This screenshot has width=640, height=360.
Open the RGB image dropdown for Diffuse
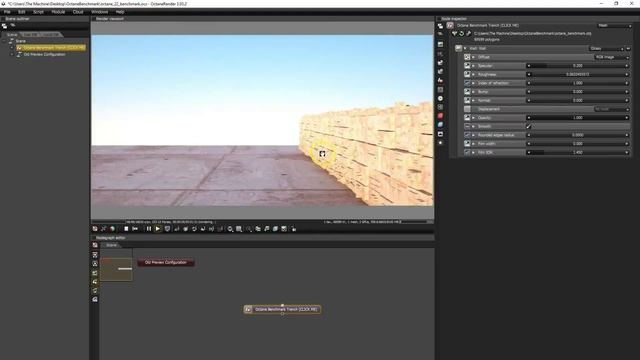pos(612,57)
